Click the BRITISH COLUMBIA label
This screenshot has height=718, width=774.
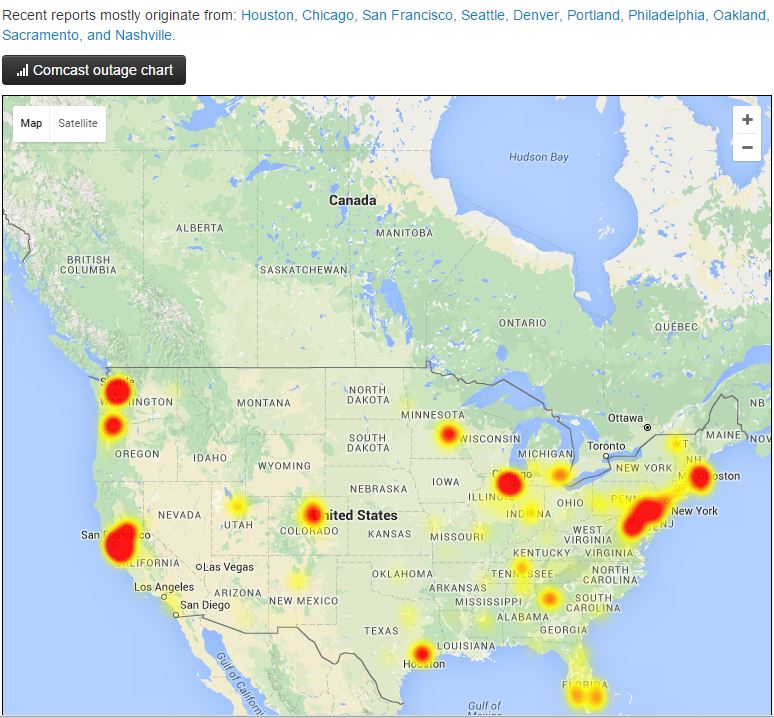(88, 265)
